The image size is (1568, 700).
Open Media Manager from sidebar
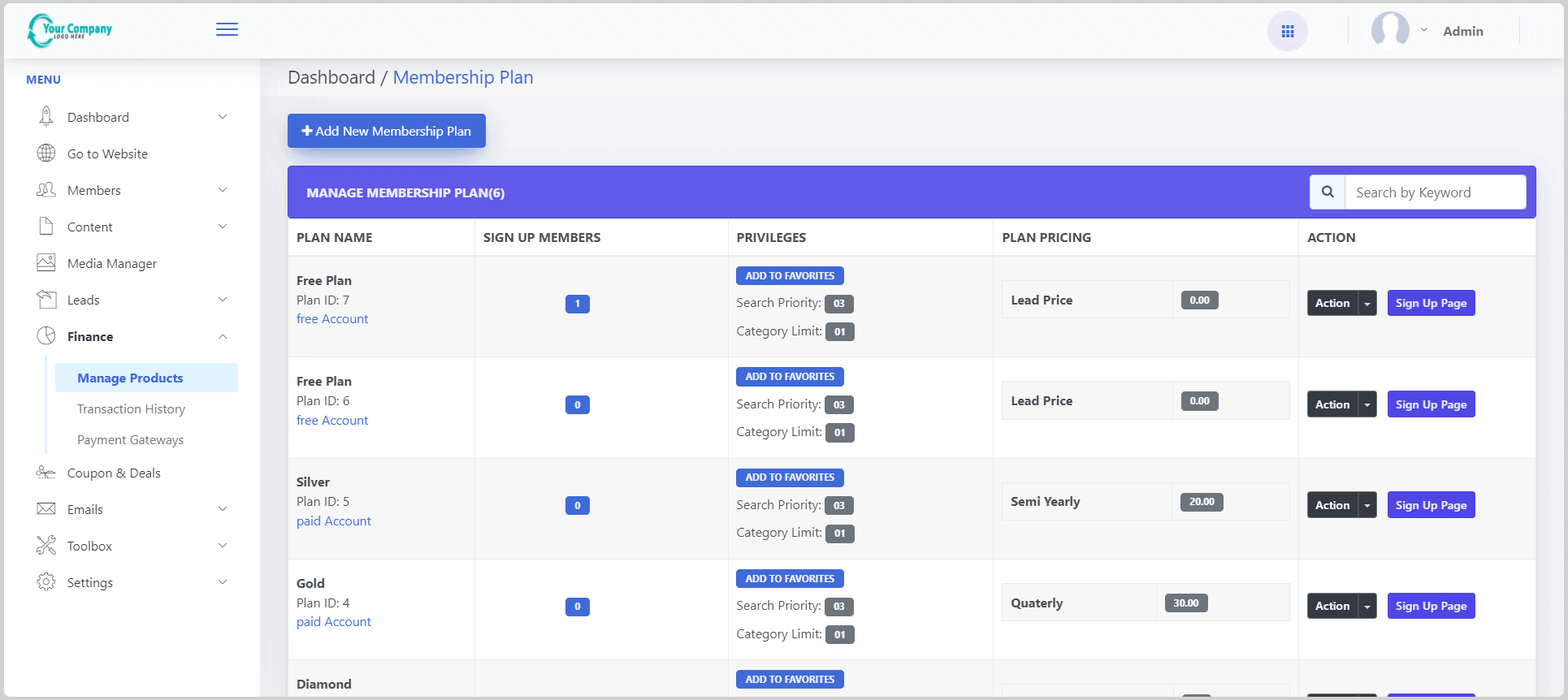pos(112,263)
